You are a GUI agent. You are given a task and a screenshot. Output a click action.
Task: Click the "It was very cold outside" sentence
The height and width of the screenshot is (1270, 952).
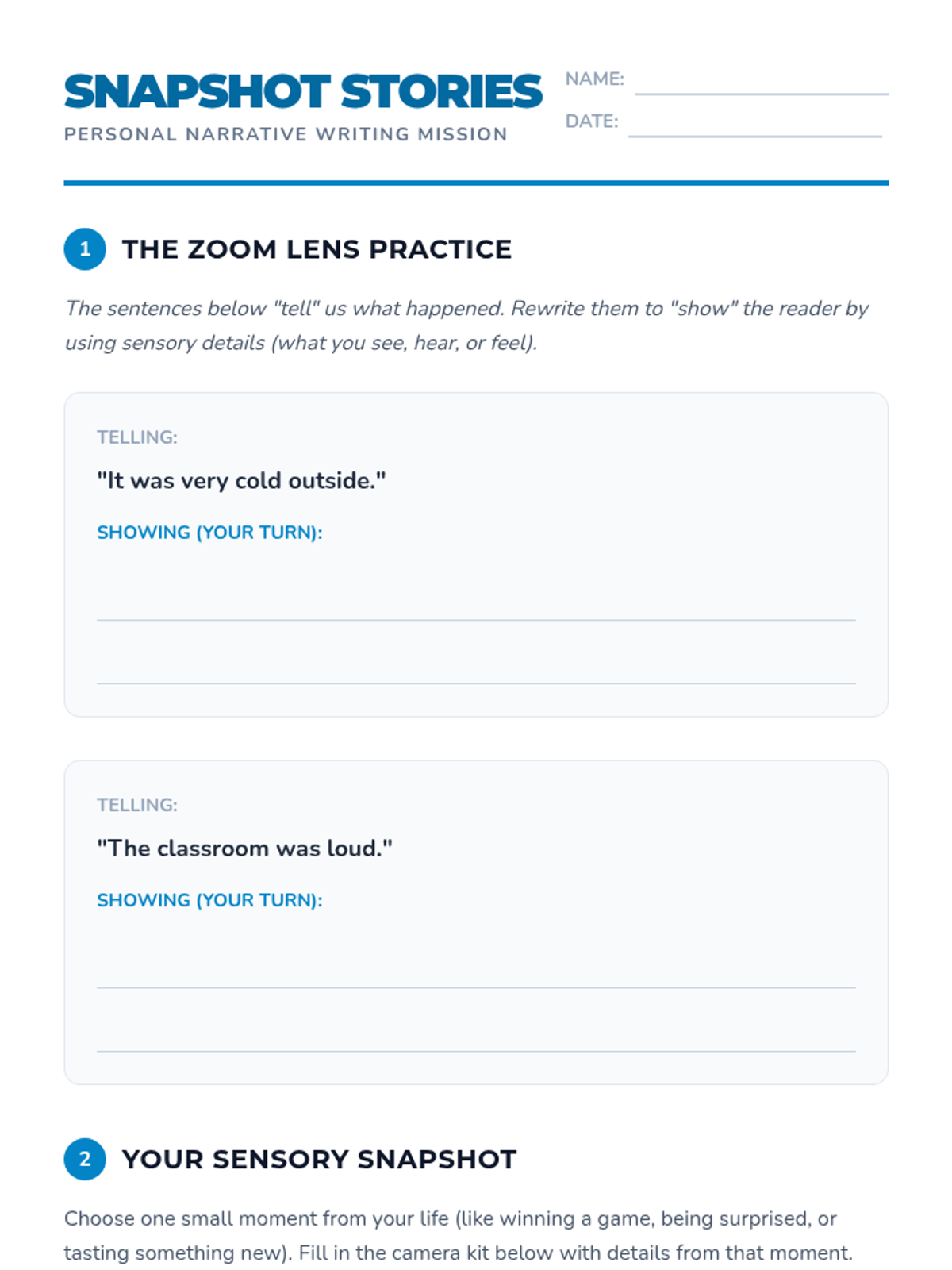pyautogui.click(x=241, y=480)
